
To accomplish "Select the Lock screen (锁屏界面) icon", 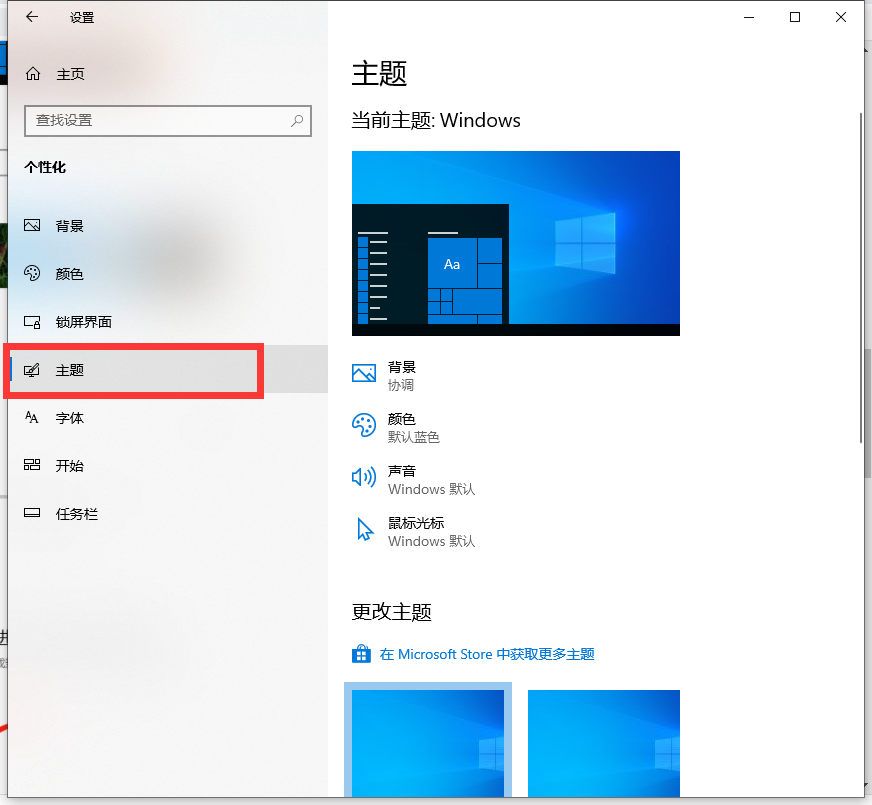I will pyautogui.click(x=33, y=322).
